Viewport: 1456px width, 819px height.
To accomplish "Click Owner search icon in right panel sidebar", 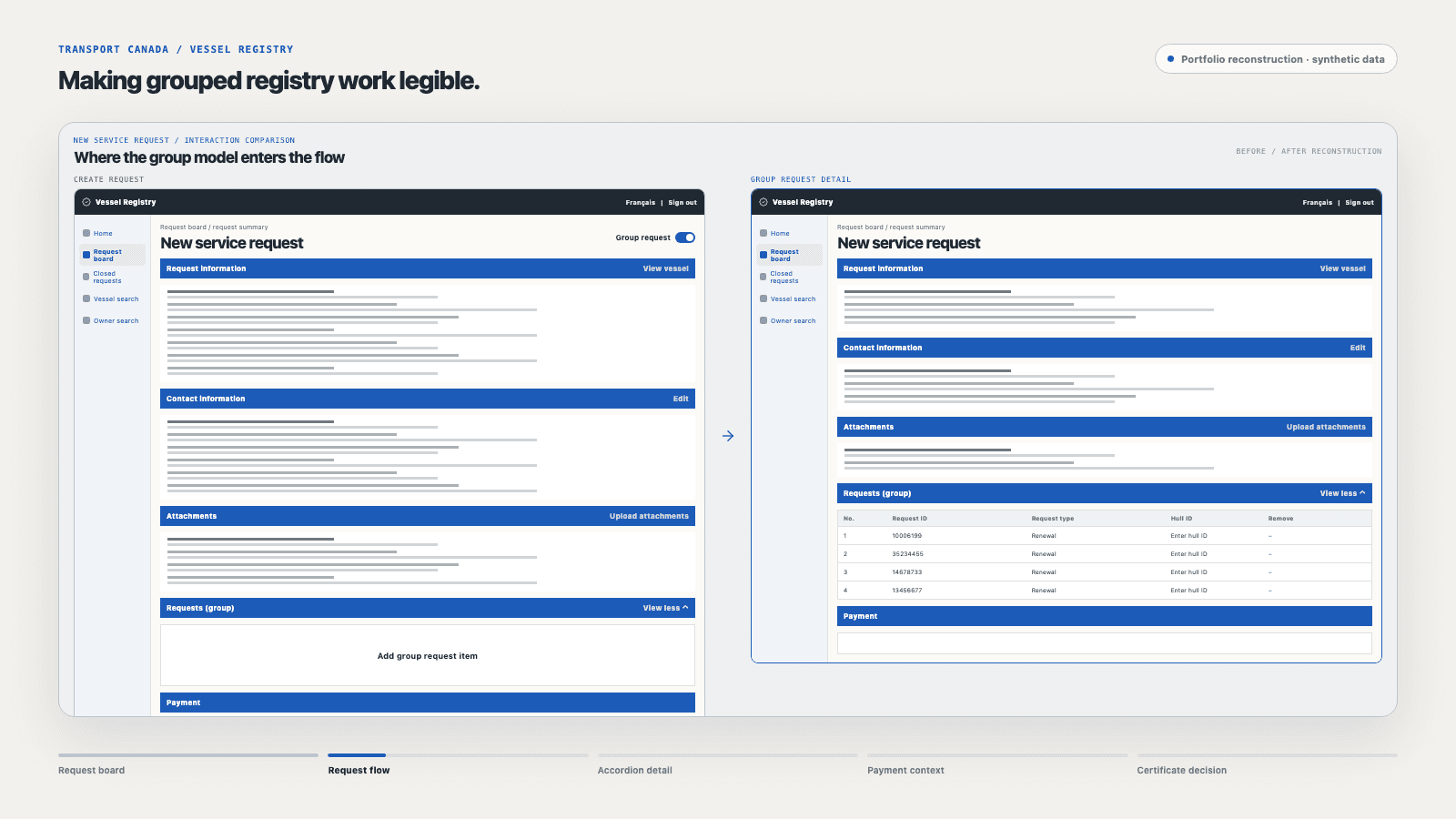I will point(763,320).
